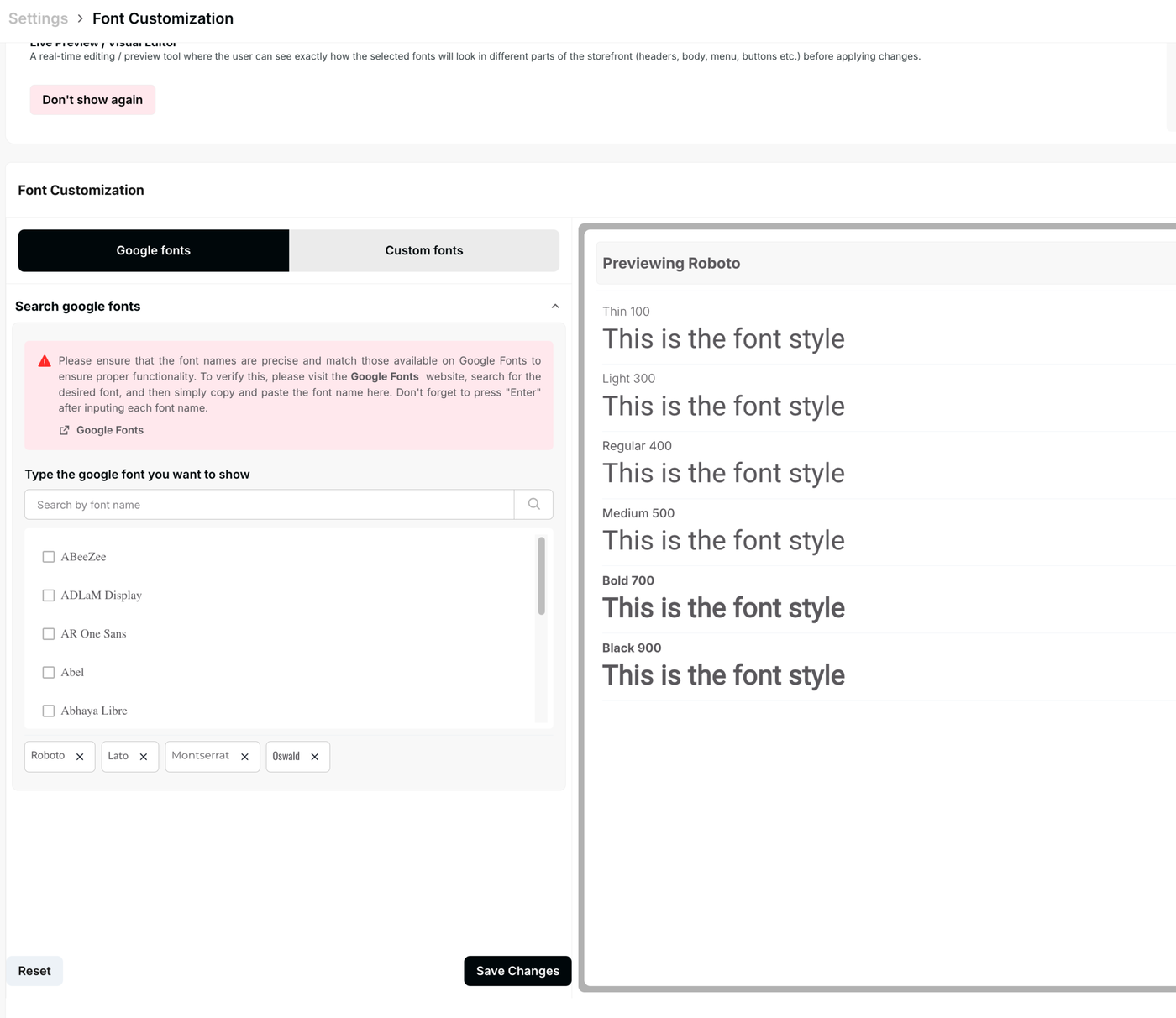Remove the Oswald font tag
This screenshot has height=1018, width=1176.
coord(315,757)
